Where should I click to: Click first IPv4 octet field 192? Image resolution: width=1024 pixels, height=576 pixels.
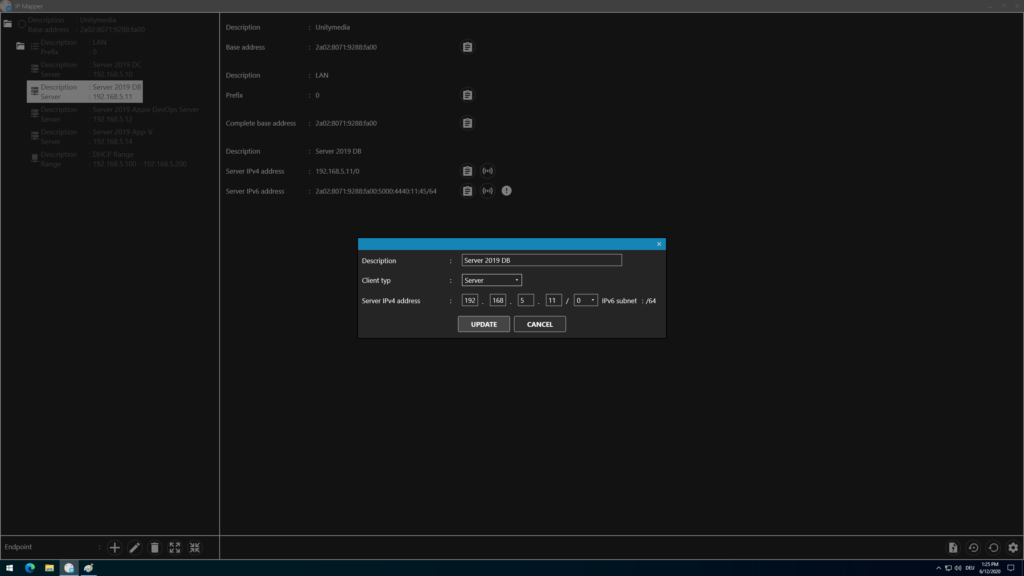pyautogui.click(x=470, y=300)
